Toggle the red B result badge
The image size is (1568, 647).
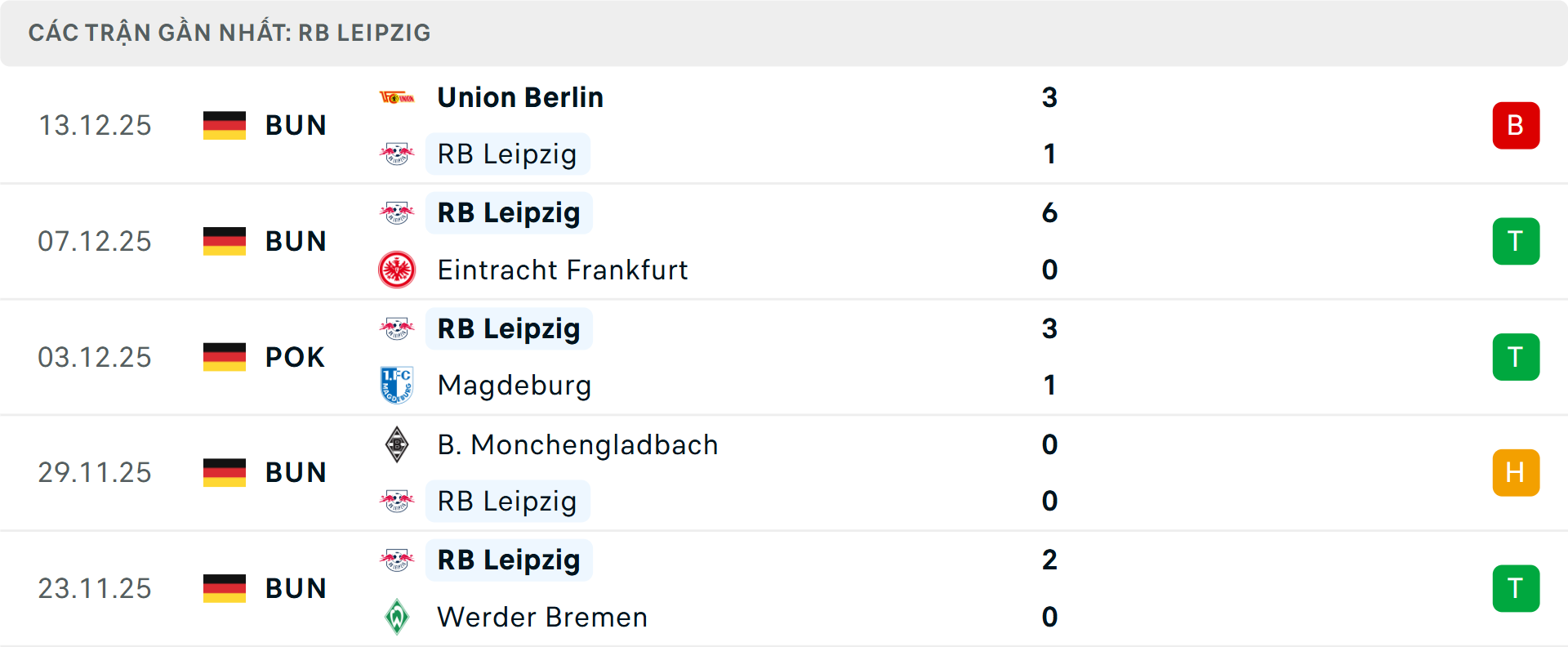1517,125
